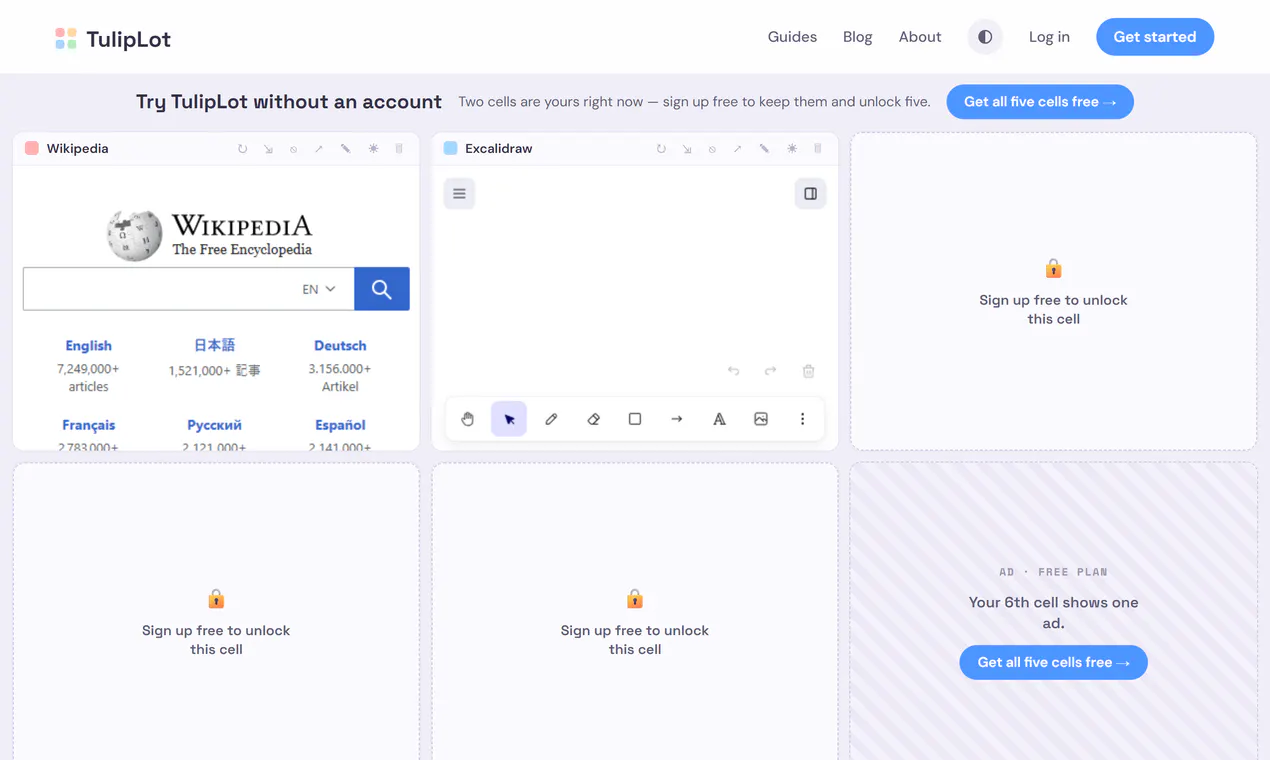Select the Excalidraw pencil draw tool

[x=551, y=419]
